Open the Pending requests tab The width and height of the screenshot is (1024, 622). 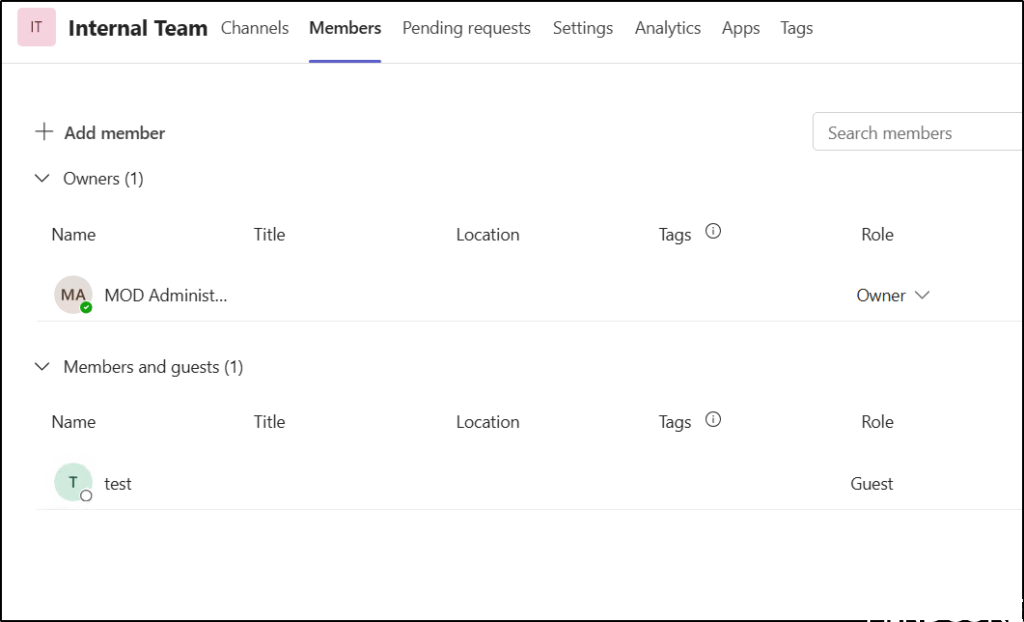(466, 28)
